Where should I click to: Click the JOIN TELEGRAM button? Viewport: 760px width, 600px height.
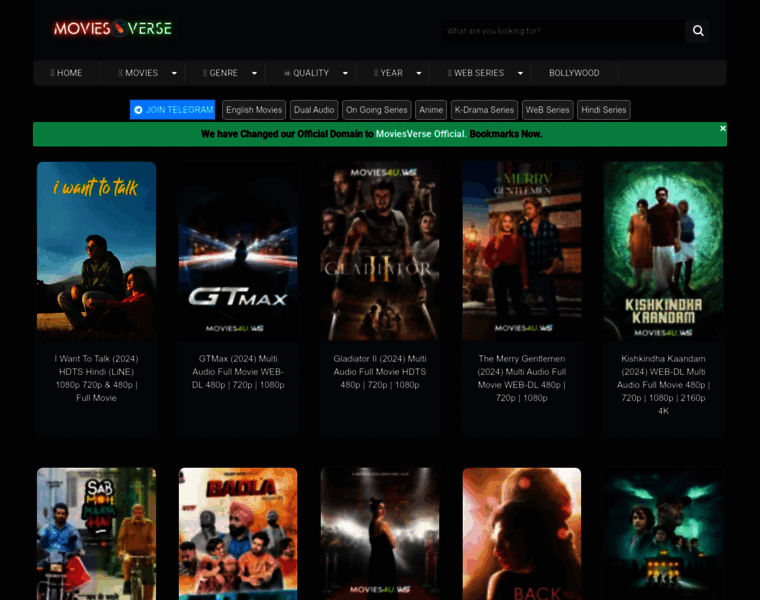point(173,110)
